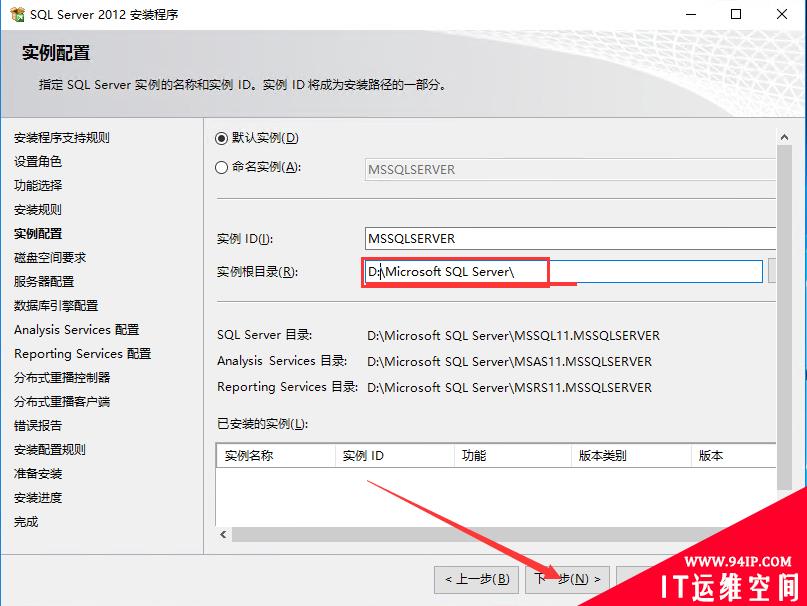This screenshot has width=807, height=606.
Task: Minimize the SQL Server 2012 setup window
Action: pyautogui.click(x=691, y=14)
